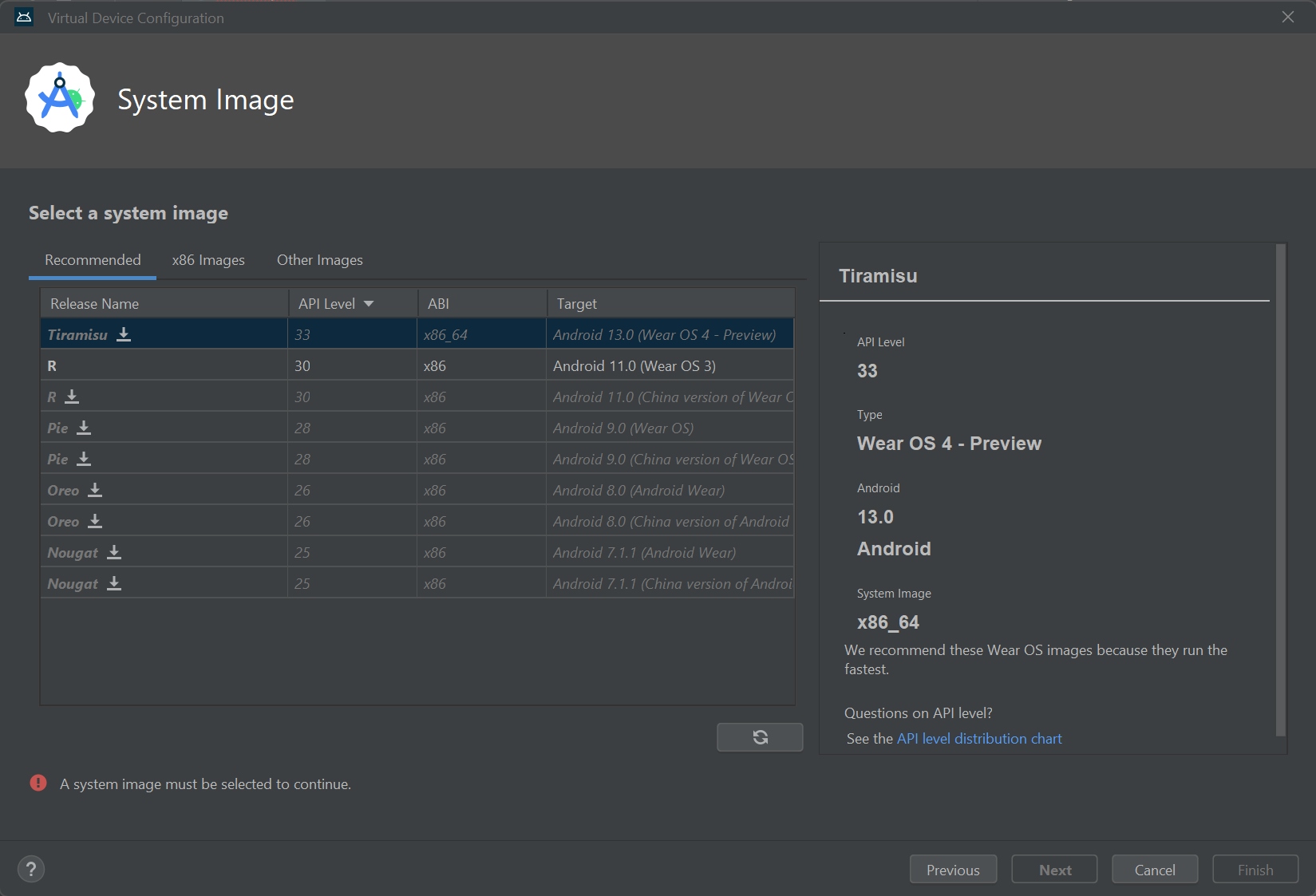Download Oreo China version image
Viewport: 1316px width, 896px height.
(x=95, y=521)
